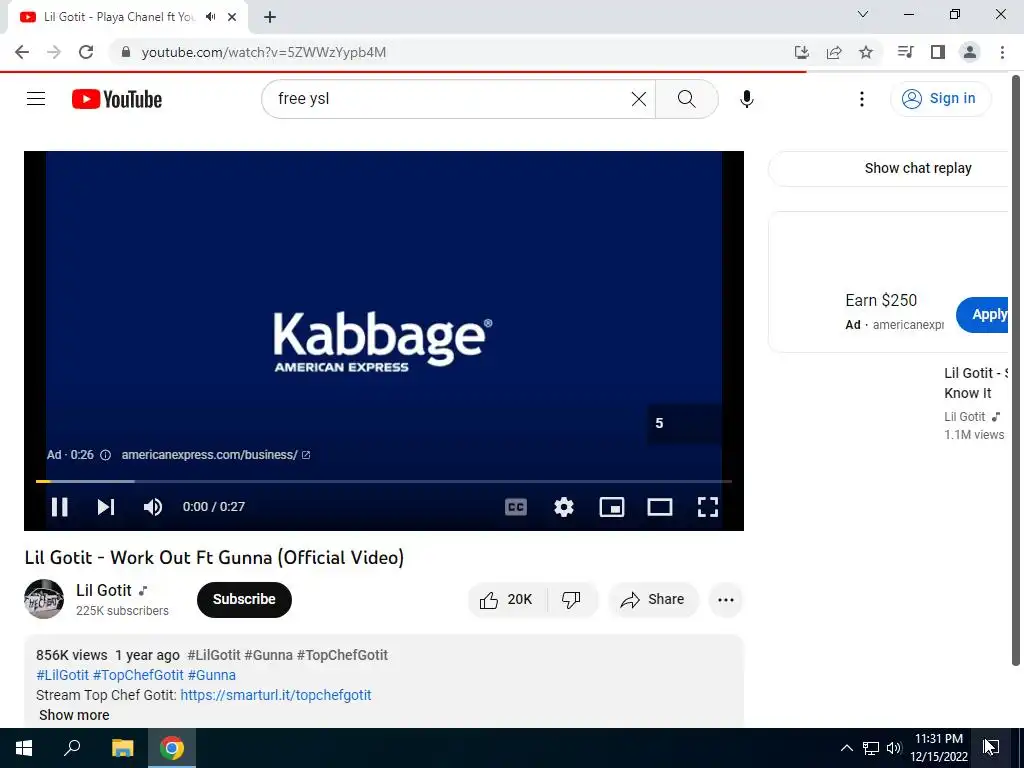Open the Lil Gotit channel name link

coord(104,590)
